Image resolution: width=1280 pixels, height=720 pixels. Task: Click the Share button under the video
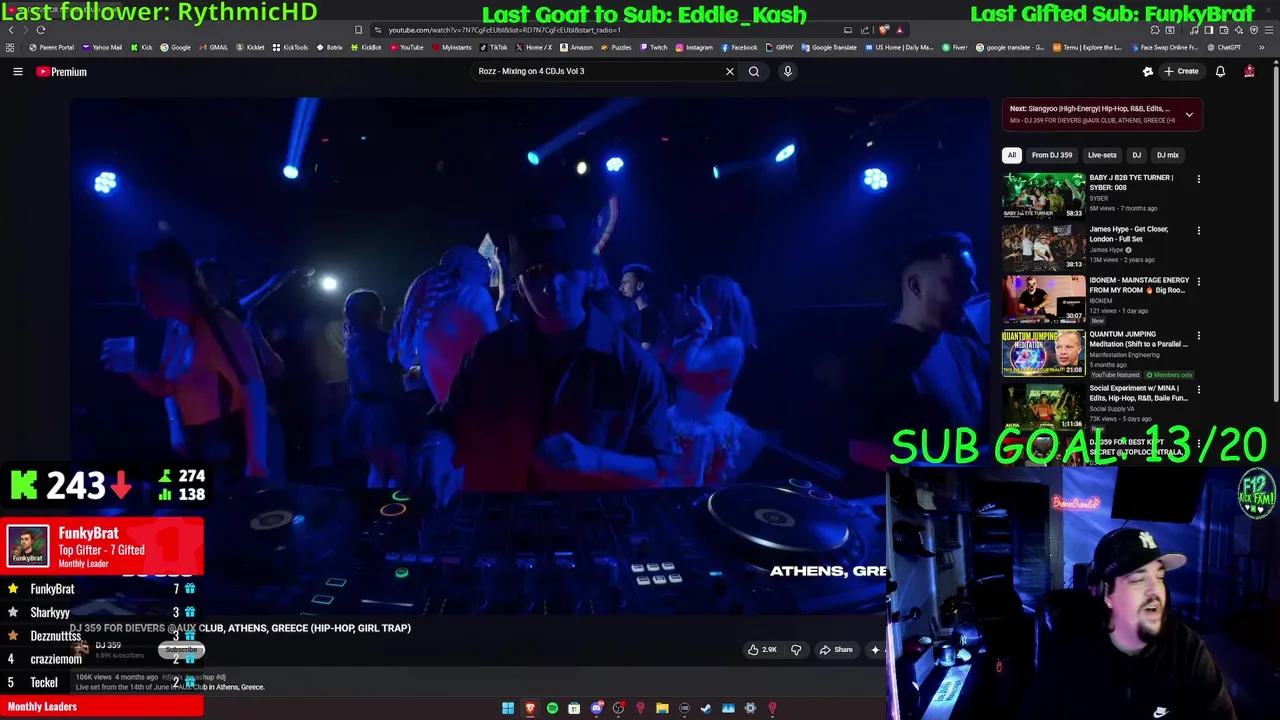point(836,650)
